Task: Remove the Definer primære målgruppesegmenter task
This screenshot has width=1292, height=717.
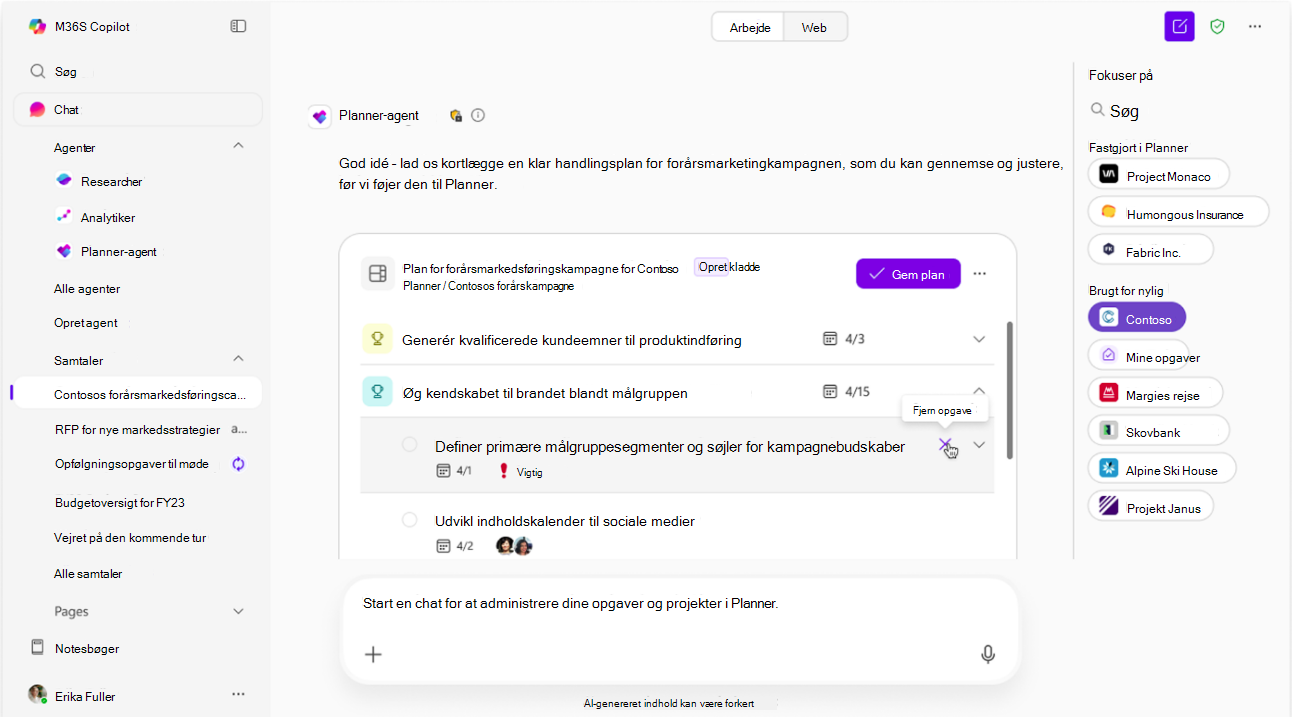Action: (x=945, y=445)
